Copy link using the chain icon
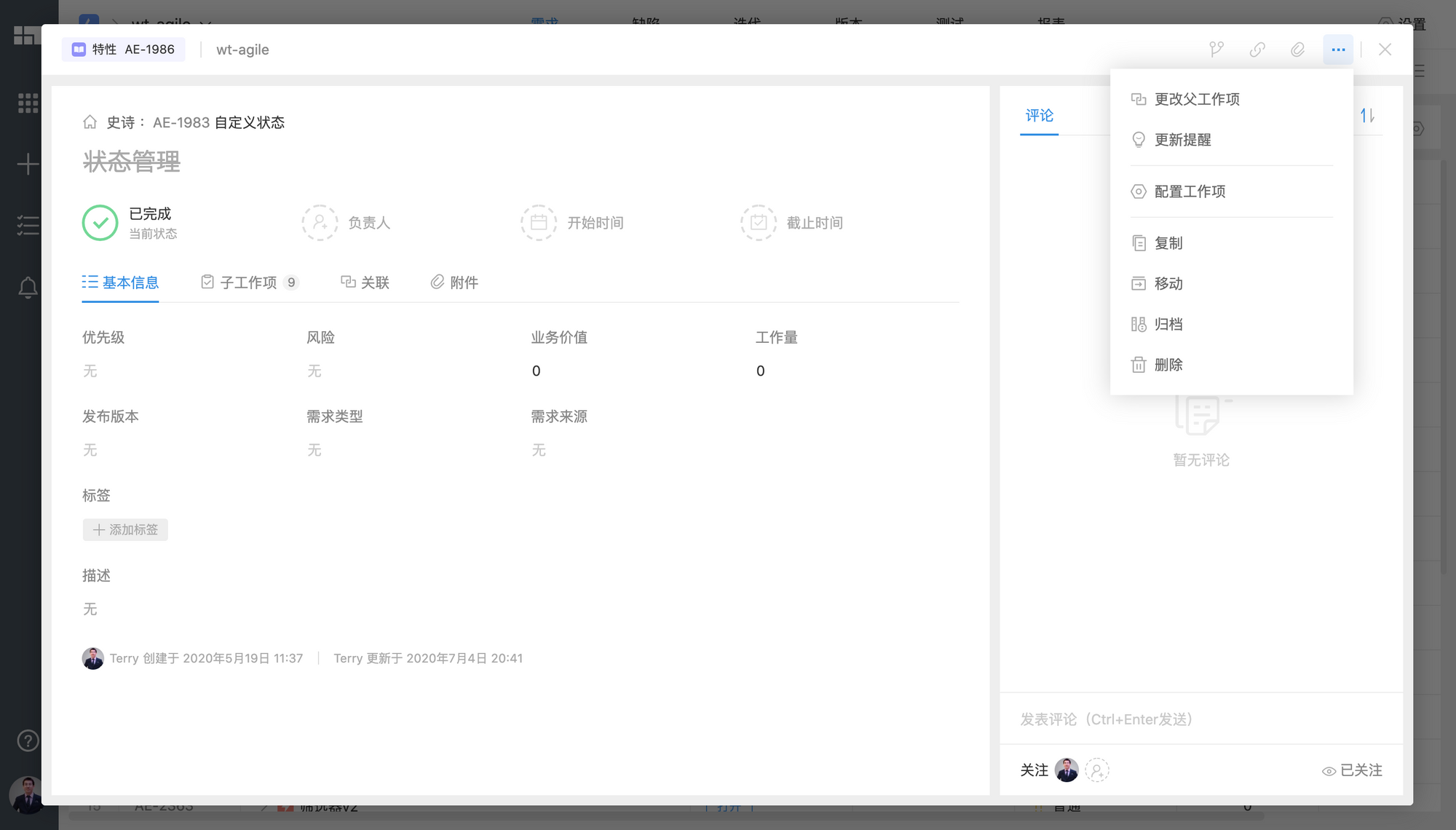Viewport: 1456px width, 830px height. coord(1257,50)
